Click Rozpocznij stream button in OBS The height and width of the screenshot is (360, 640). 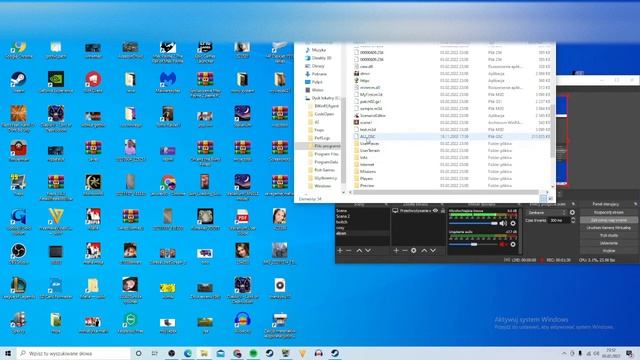point(609,212)
